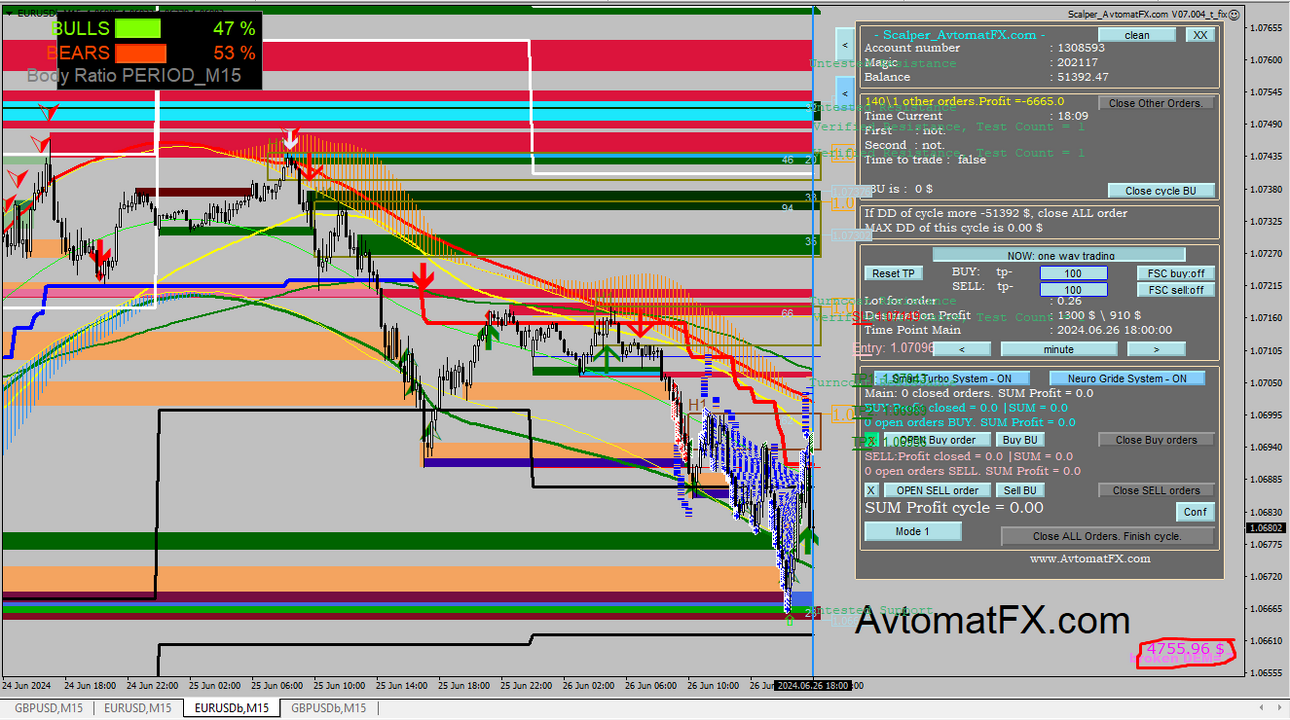
Task: Click the Close Buy orders button
Action: click(x=1156, y=440)
